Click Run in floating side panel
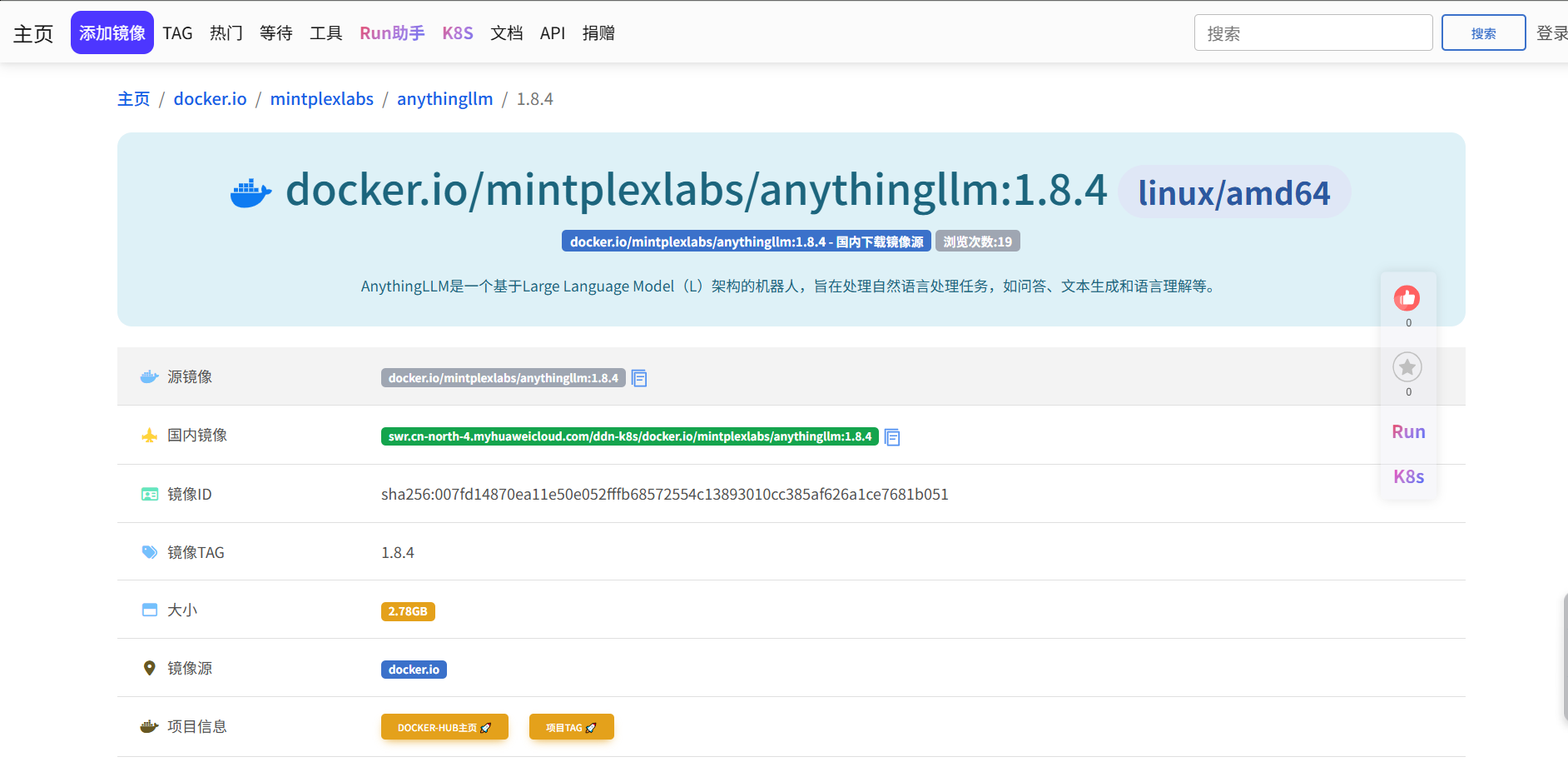Screen dimensions: 1568x767 point(1408,432)
